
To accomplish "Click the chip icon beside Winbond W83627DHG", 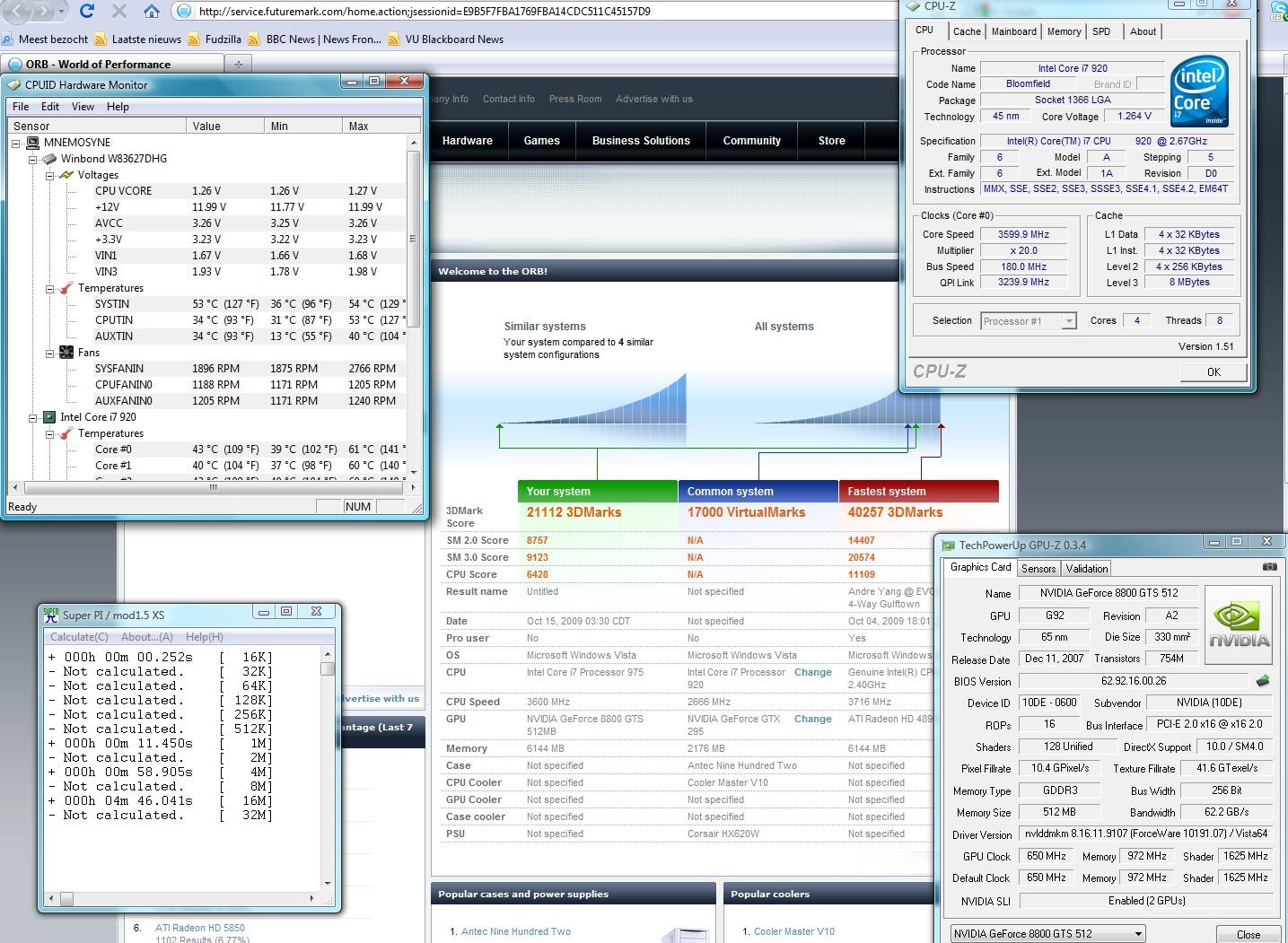I will pyautogui.click(x=49, y=159).
